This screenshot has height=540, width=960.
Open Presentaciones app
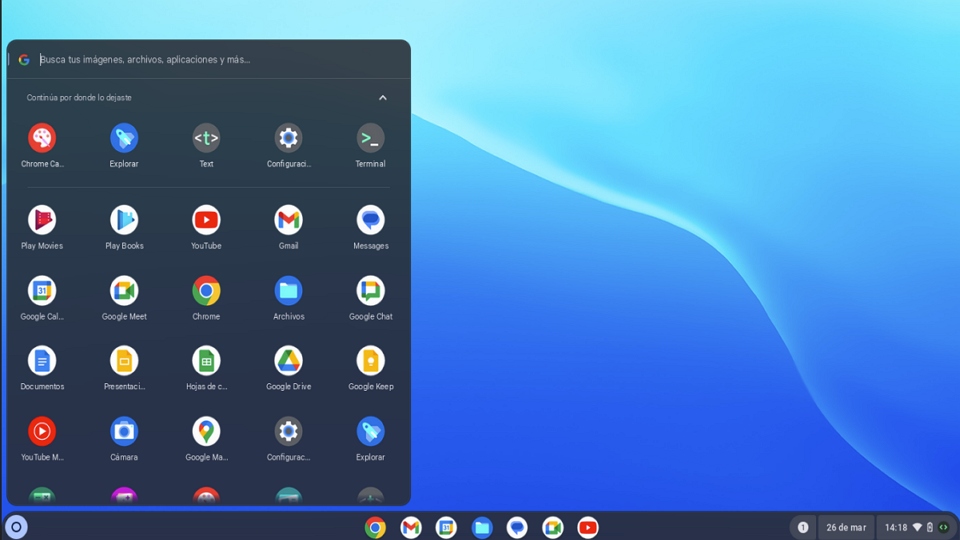coord(124,361)
